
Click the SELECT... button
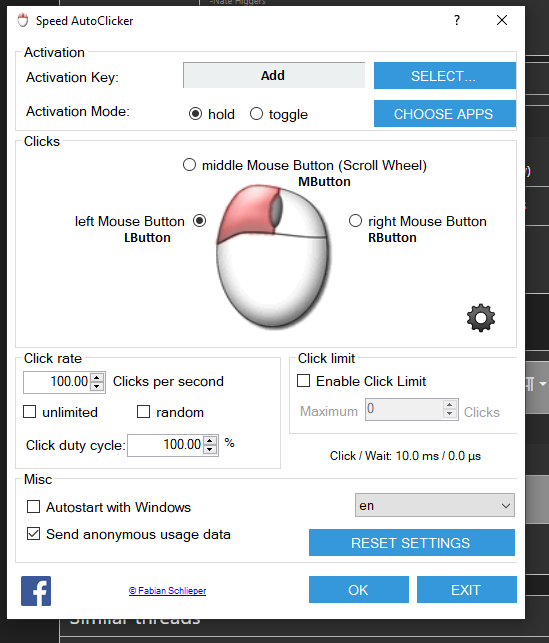click(x=444, y=75)
